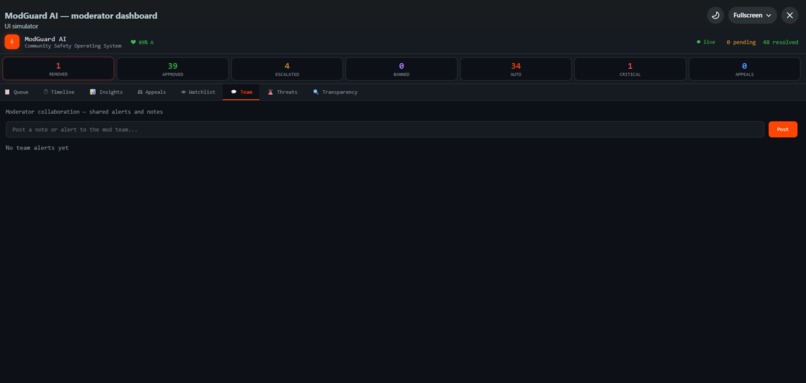Open the Watchlist tab
This screenshot has width=806, height=383.
(198, 92)
